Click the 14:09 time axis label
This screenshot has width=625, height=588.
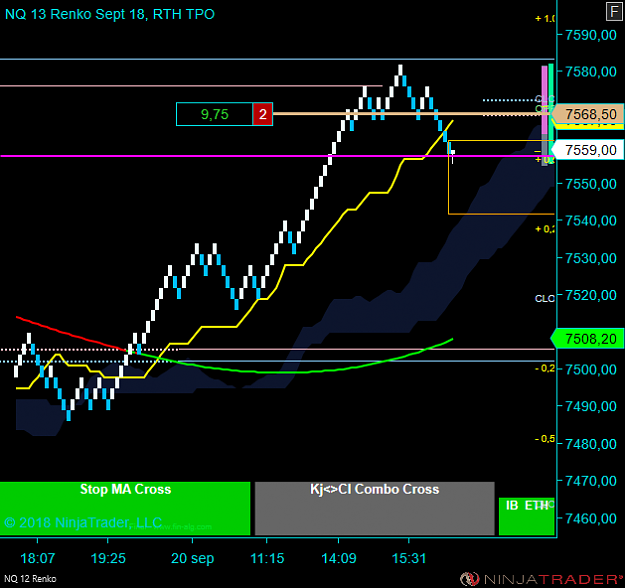tap(339, 558)
